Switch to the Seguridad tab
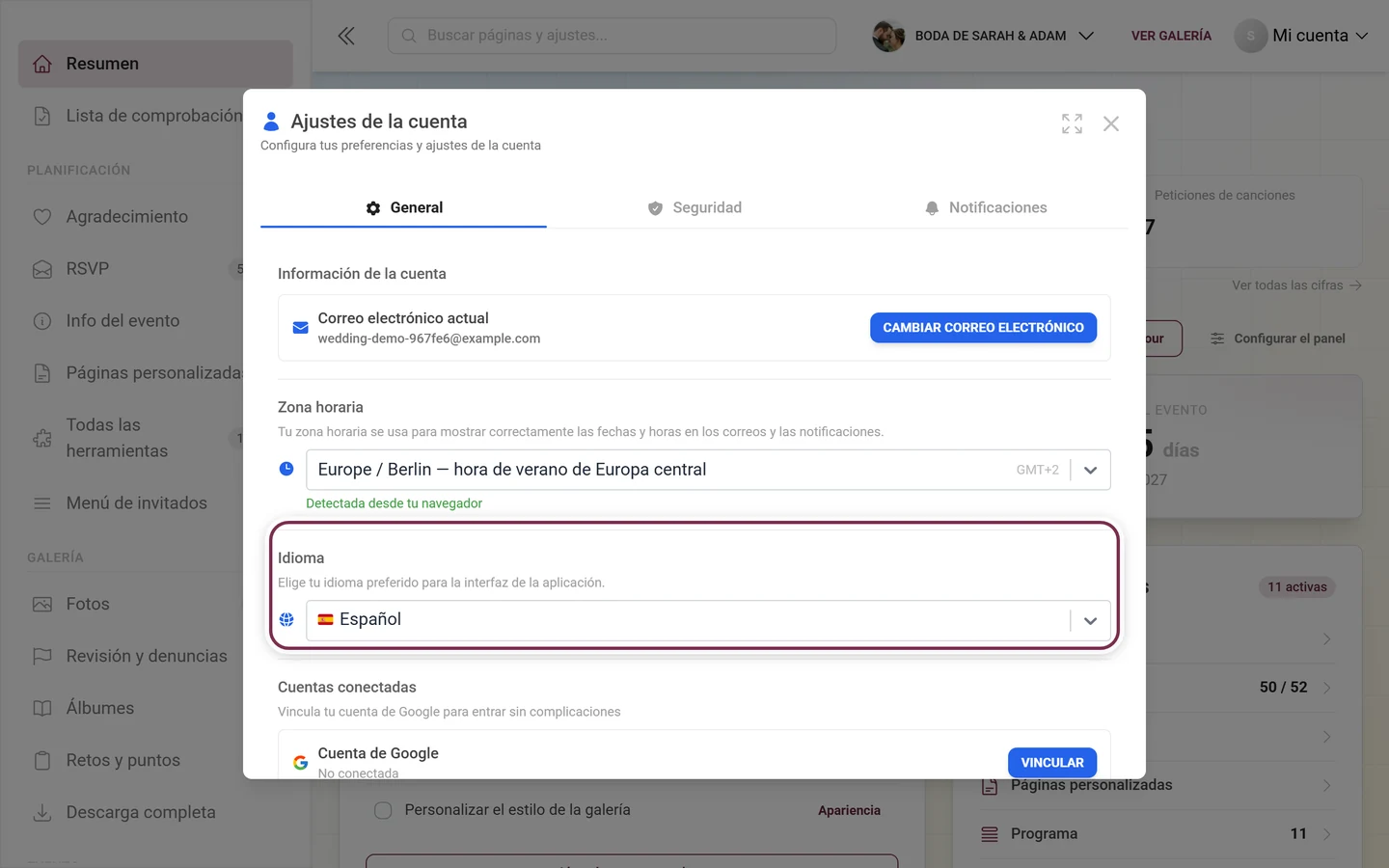Viewport: 1389px width, 868px height. click(x=694, y=208)
